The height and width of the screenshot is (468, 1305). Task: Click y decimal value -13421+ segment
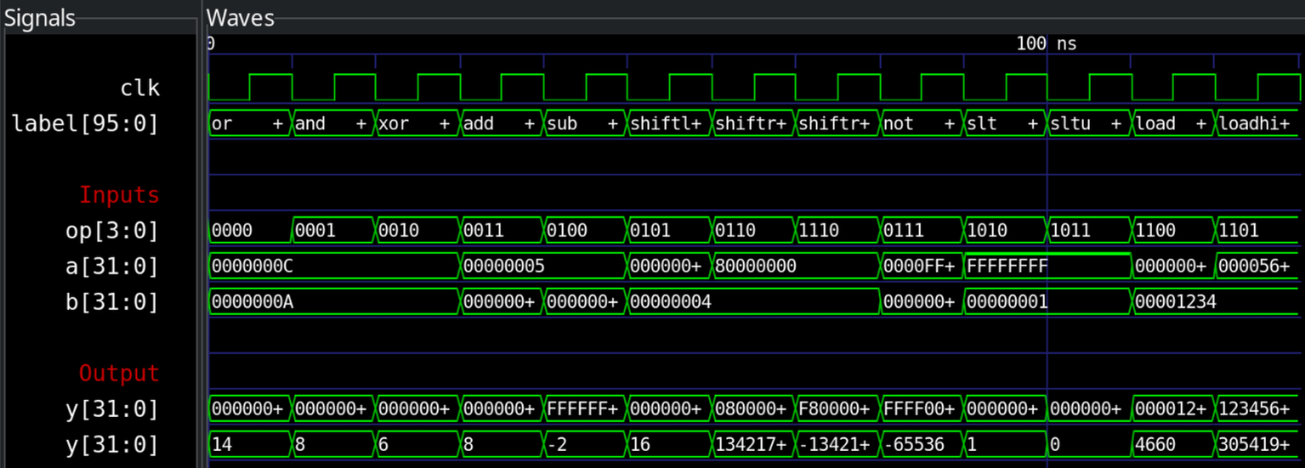(x=837, y=445)
